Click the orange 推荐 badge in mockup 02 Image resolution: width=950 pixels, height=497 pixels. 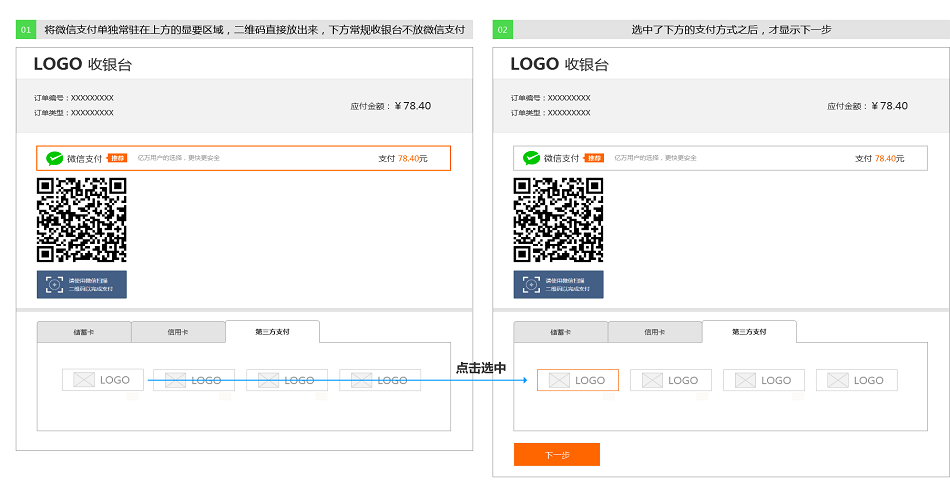coord(594,158)
